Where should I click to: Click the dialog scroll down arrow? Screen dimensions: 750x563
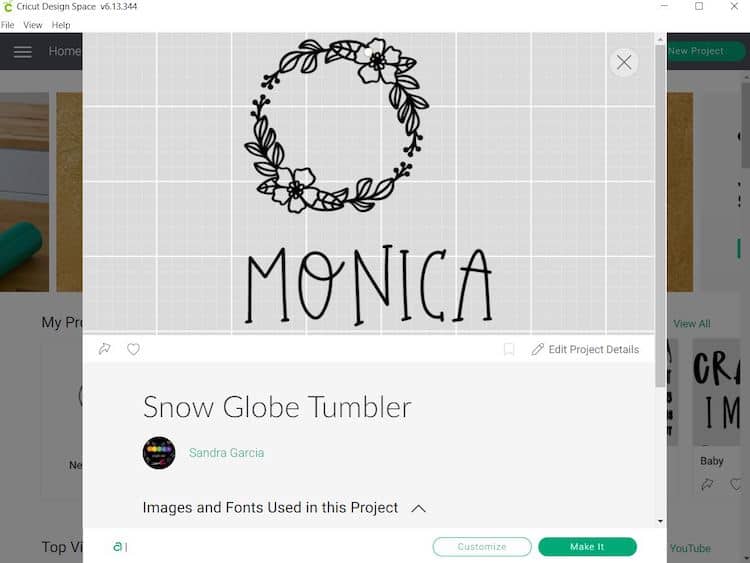(x=661, y=521)
